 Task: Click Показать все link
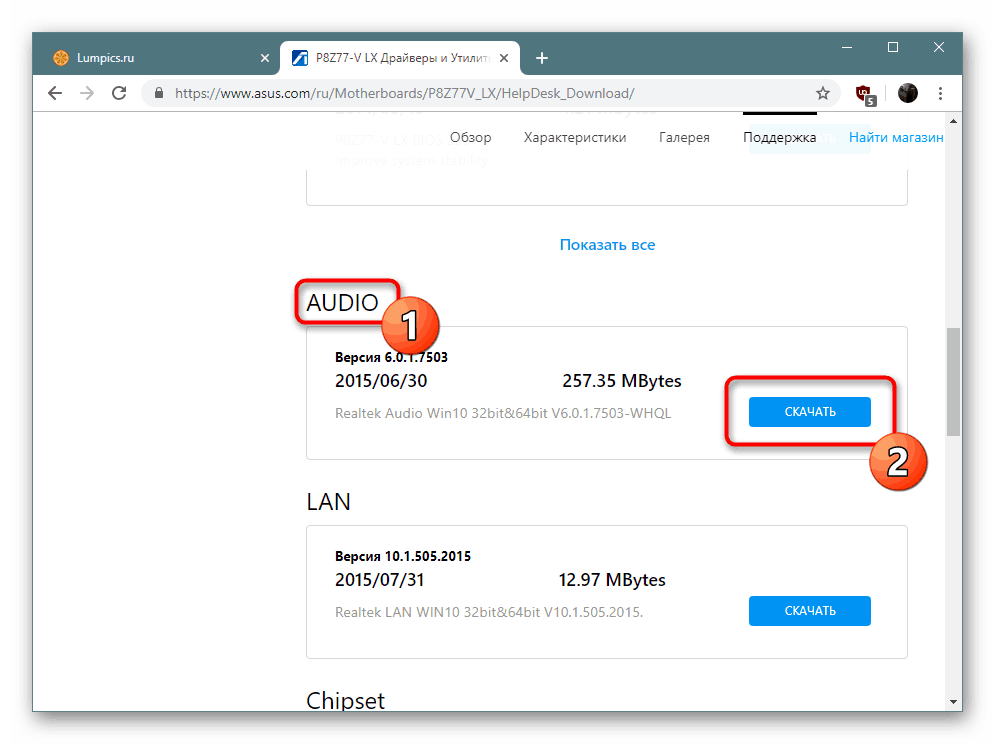[607, 245]
